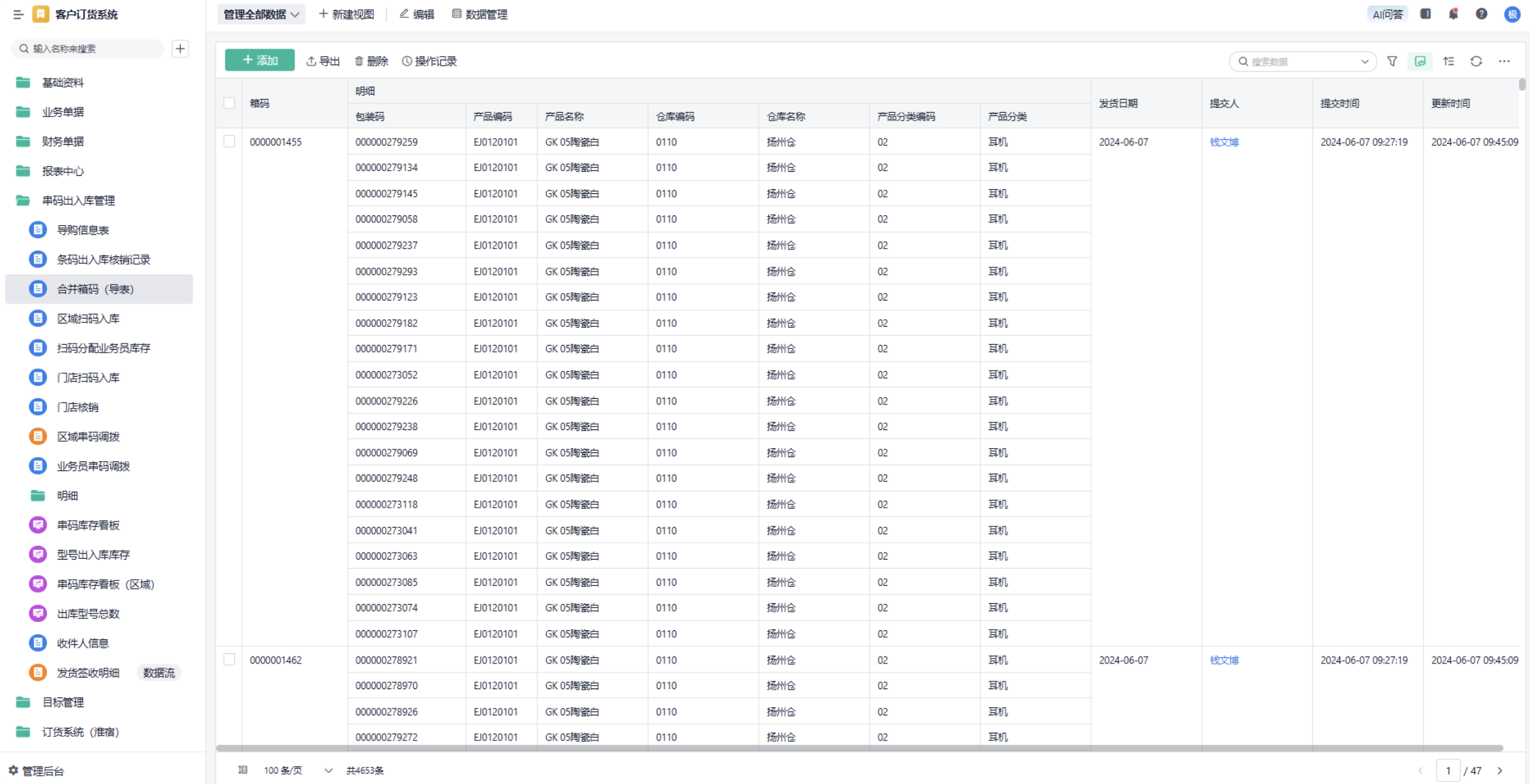This screenshot has height=784, width=1530.
Task: Select 数据管理 in the top bar
Action: point(480,14)
